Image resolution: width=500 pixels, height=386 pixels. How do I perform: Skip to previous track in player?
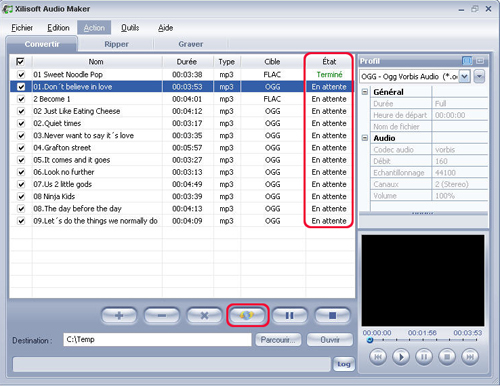378,357
